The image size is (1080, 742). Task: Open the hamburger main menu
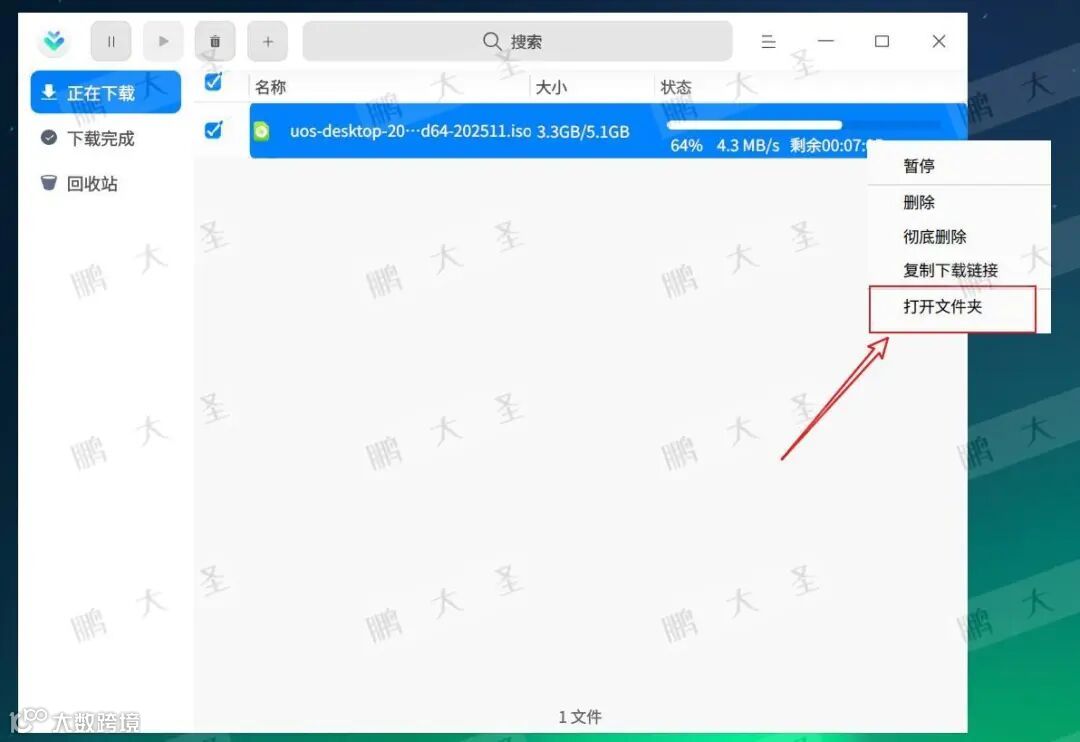[769, 41]
